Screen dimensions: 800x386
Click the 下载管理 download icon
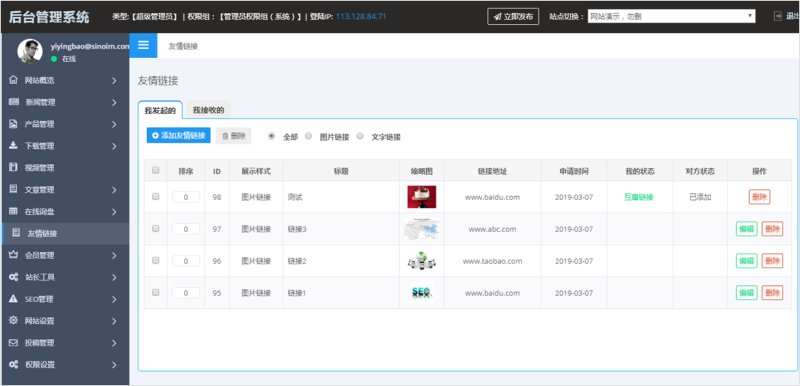(14, 146)
